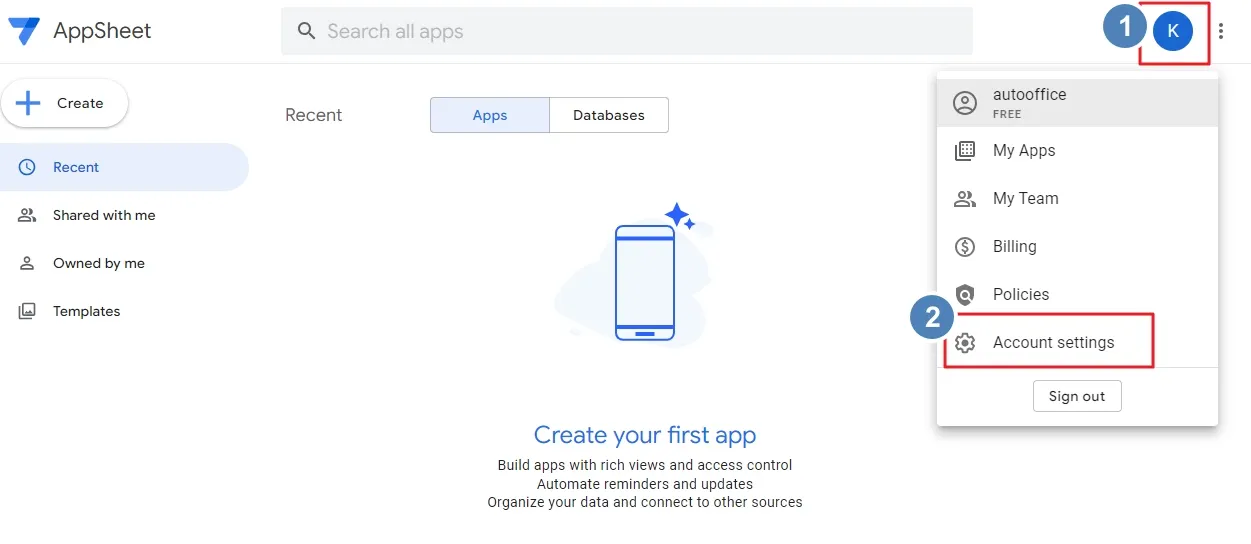Image resolution: width=1251 pixels, height=544 pixels.
Task: Select My Team menu entry
Action: point(1077,199)
